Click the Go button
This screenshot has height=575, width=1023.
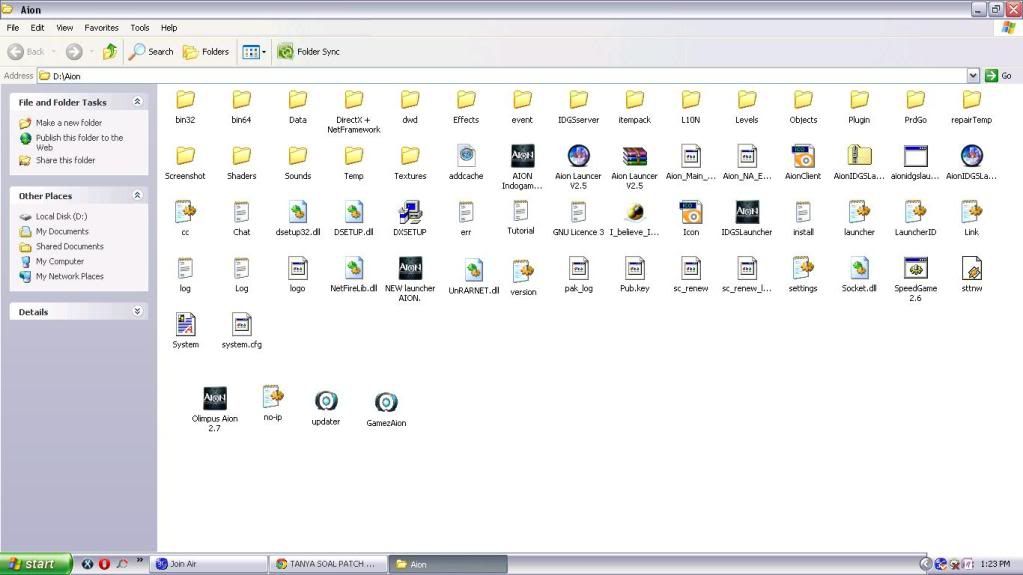coord(999,76)
